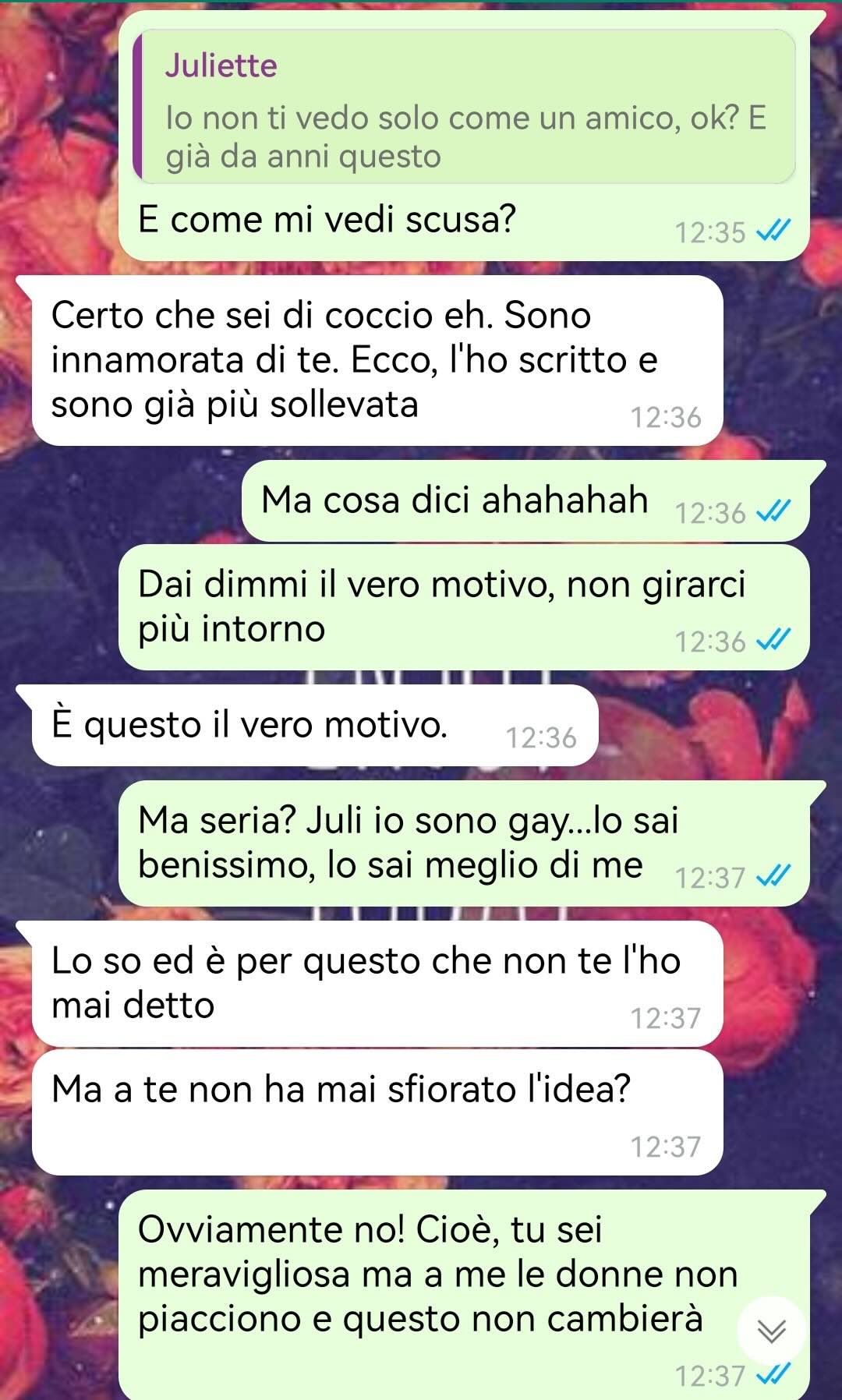This screenshot has width=842, height=1400.
Task: Select the 'Certo che sei di coccio eh' message
Action: tap(377, 360)
